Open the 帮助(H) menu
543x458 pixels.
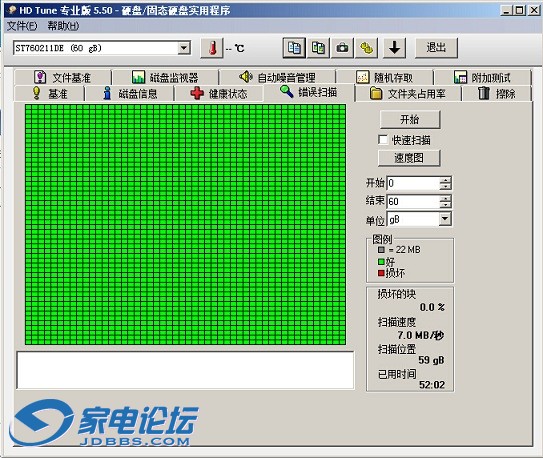click(63, 26)
